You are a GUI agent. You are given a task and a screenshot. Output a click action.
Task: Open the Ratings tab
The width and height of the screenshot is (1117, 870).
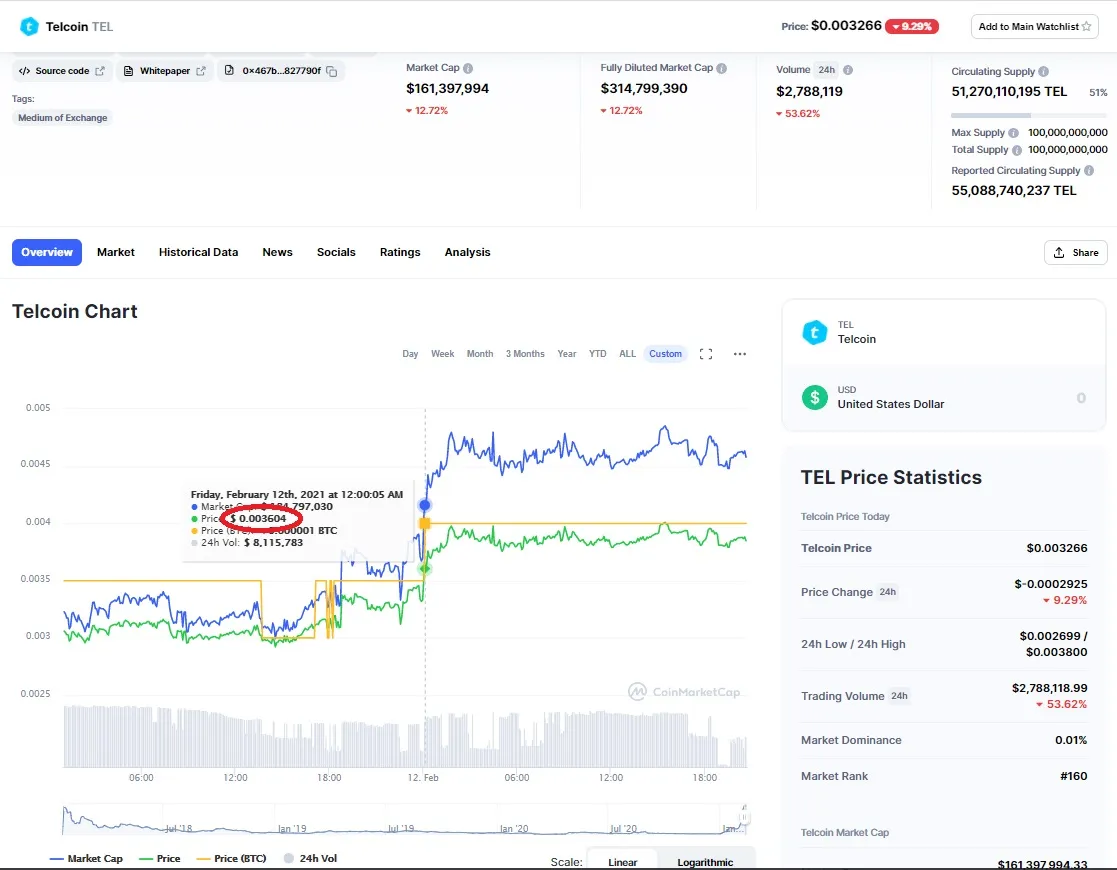400,252
